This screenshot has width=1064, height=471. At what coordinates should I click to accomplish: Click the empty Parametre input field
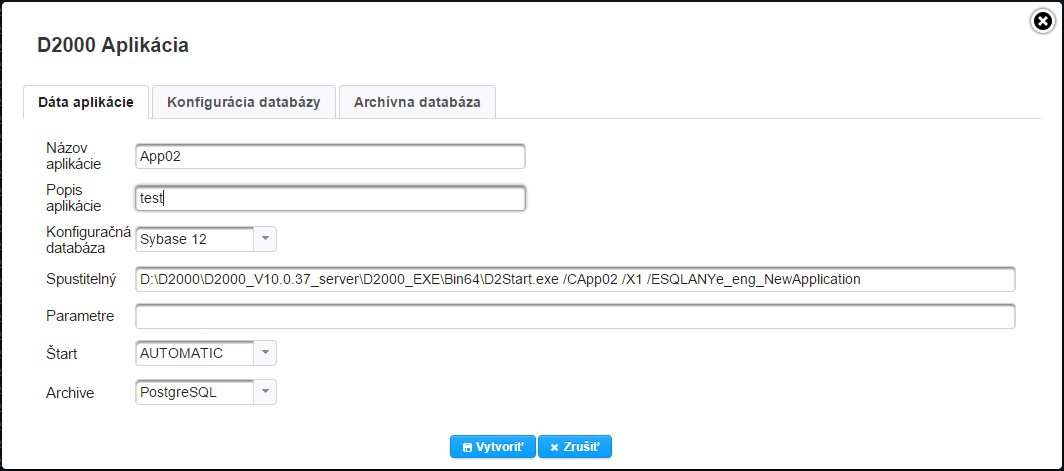point(575,317)
